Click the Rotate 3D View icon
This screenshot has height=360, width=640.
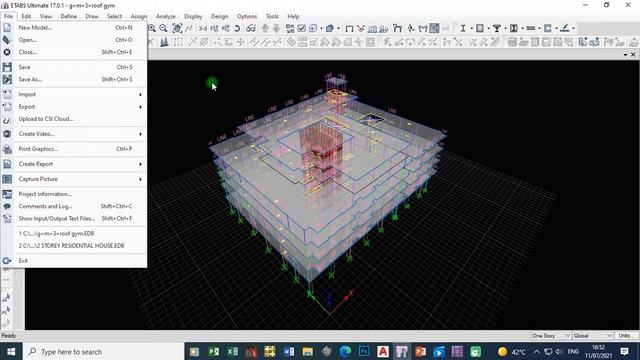click(x=237, y=28)
